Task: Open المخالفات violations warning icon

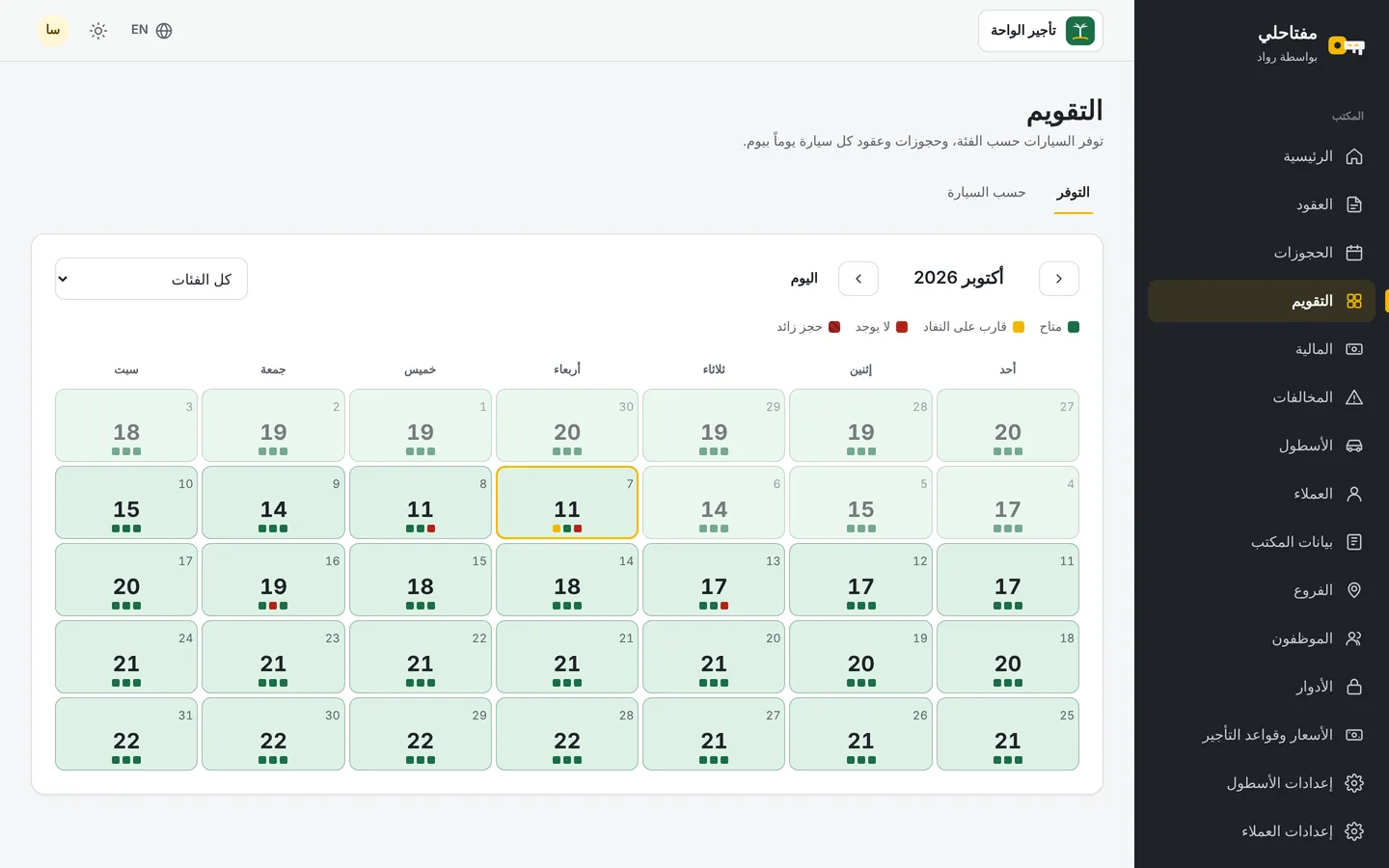Action: [1354, 397]
